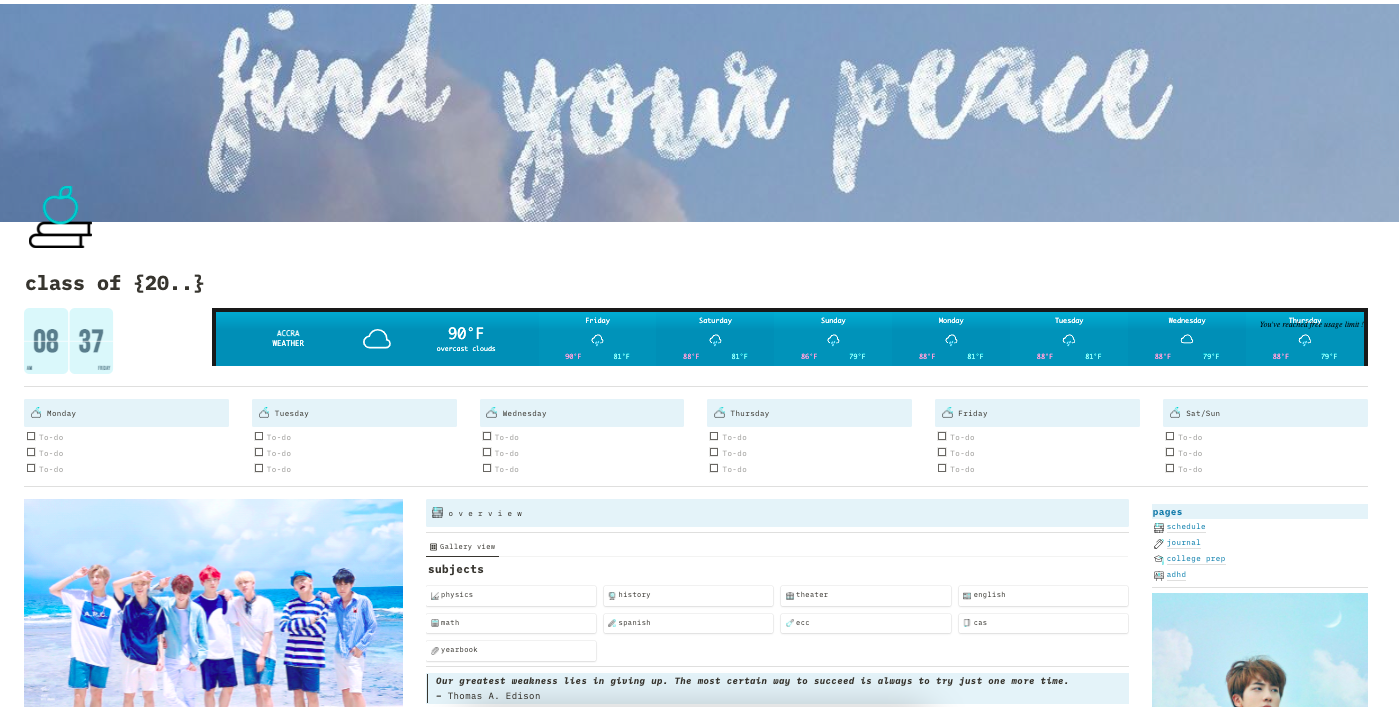1399x707 pixels.
Task: Click the beach group photo thumbnail
Action: [213, 600]
